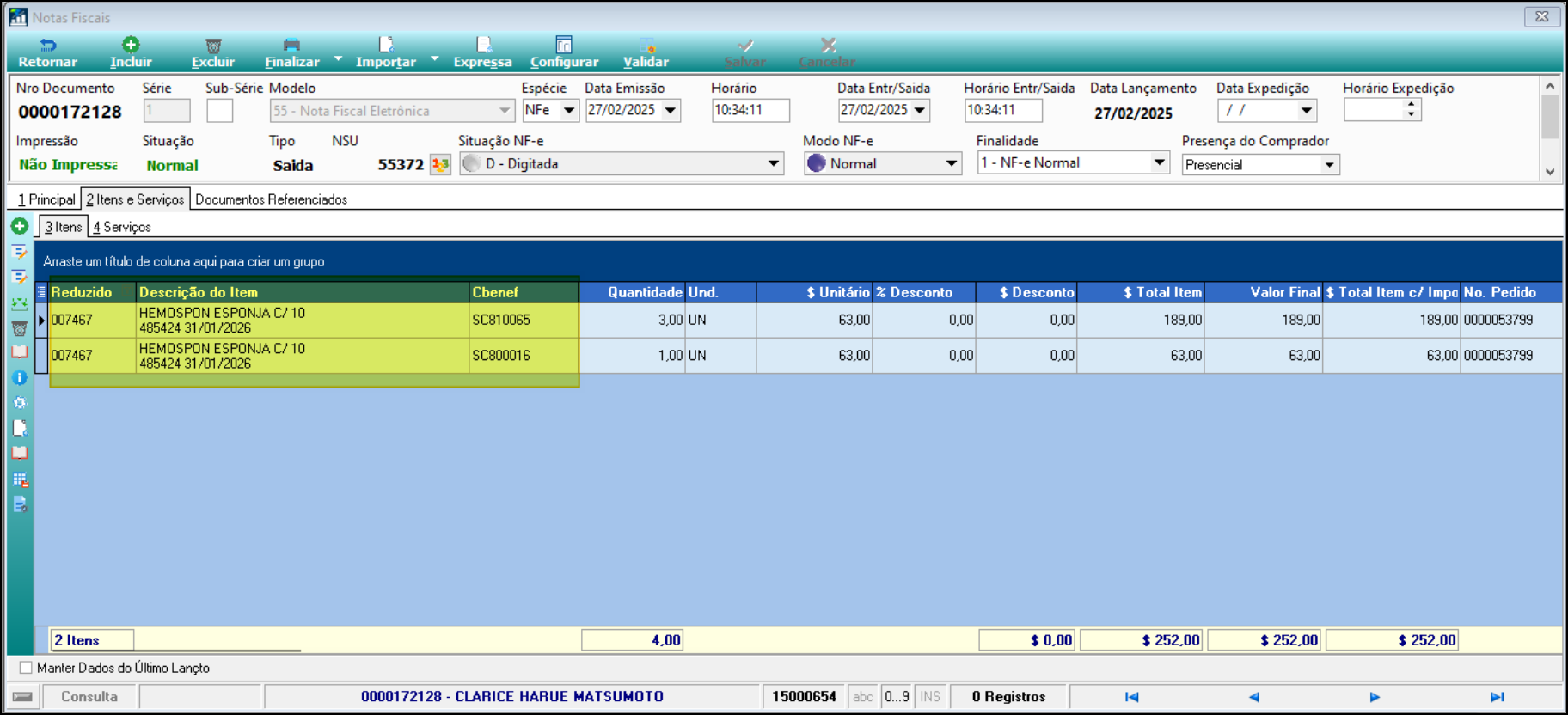Open the Importar dropdown arrow
Screen dimensions: 1568x715
coord(434,58)
